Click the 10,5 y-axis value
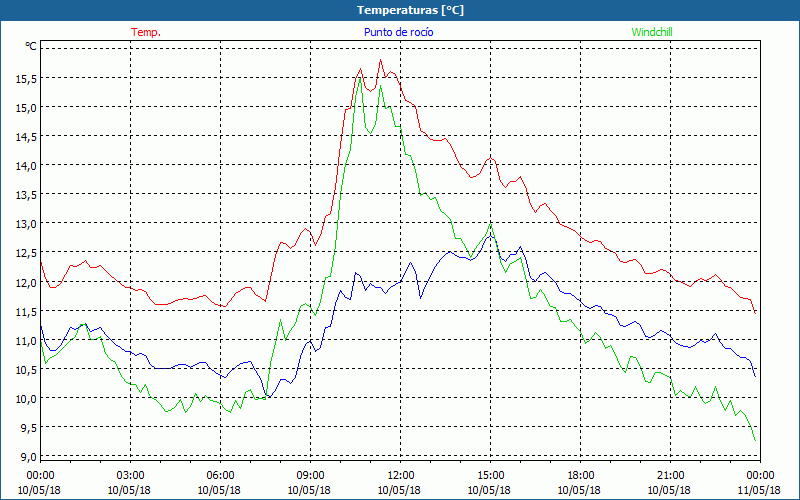Screen dimensions: 800x500 tap(28, 369)
